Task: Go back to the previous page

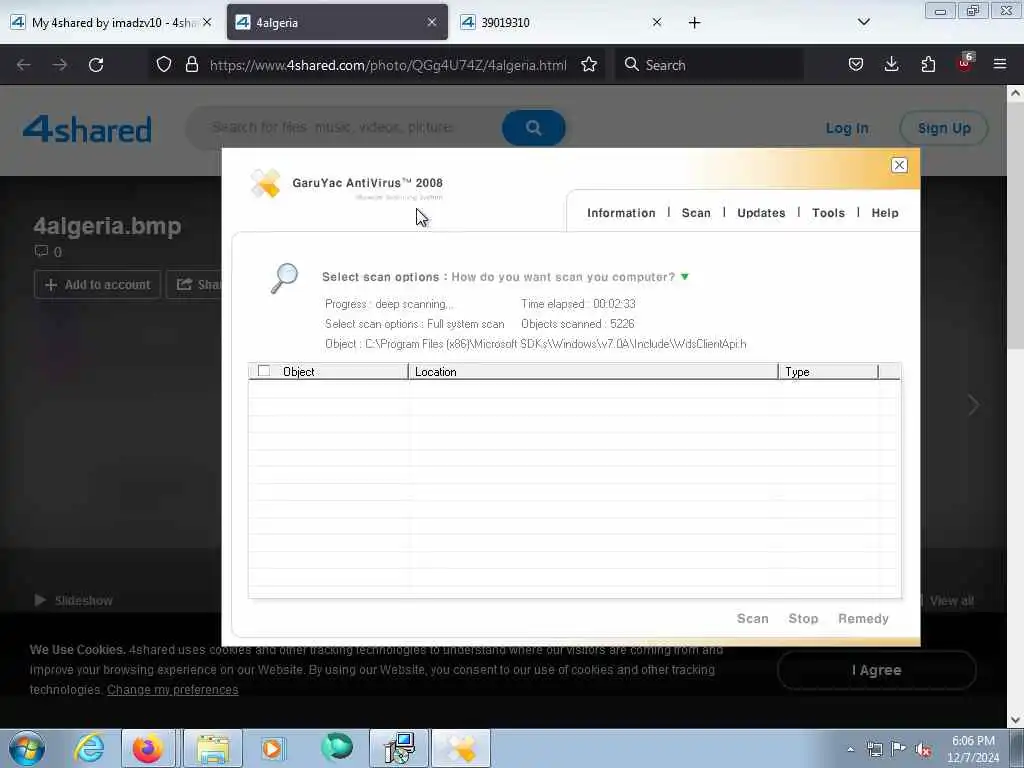Action: [x=24, y=65]
